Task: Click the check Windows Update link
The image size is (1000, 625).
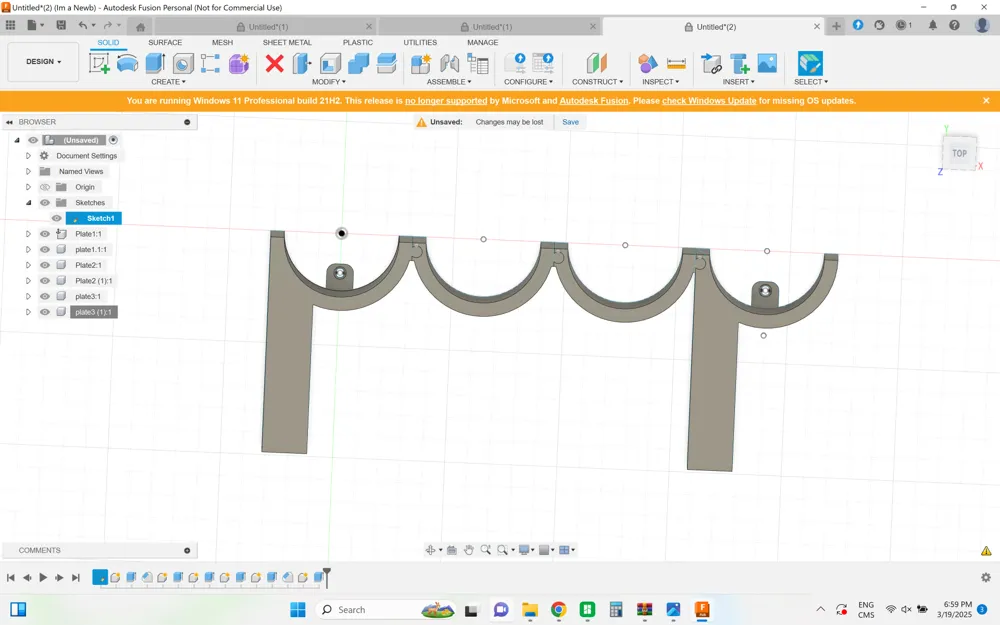Action: pos(709,100)
